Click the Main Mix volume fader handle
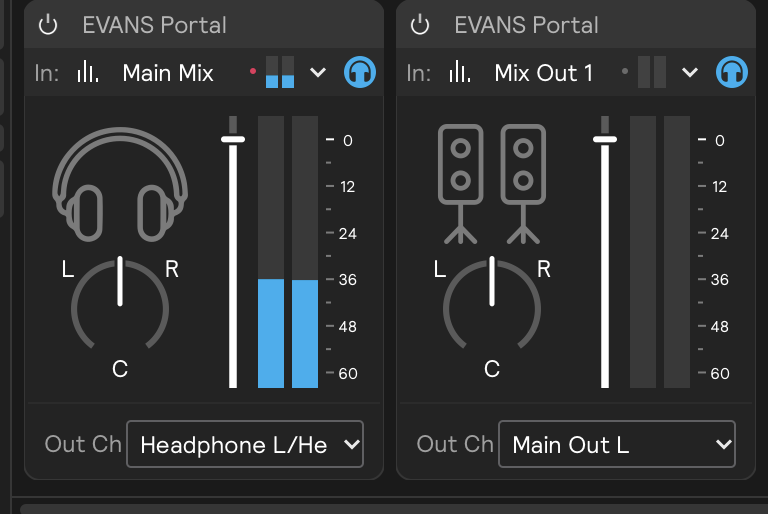Viewport: 768px width, 514px height. pos(233,140)
